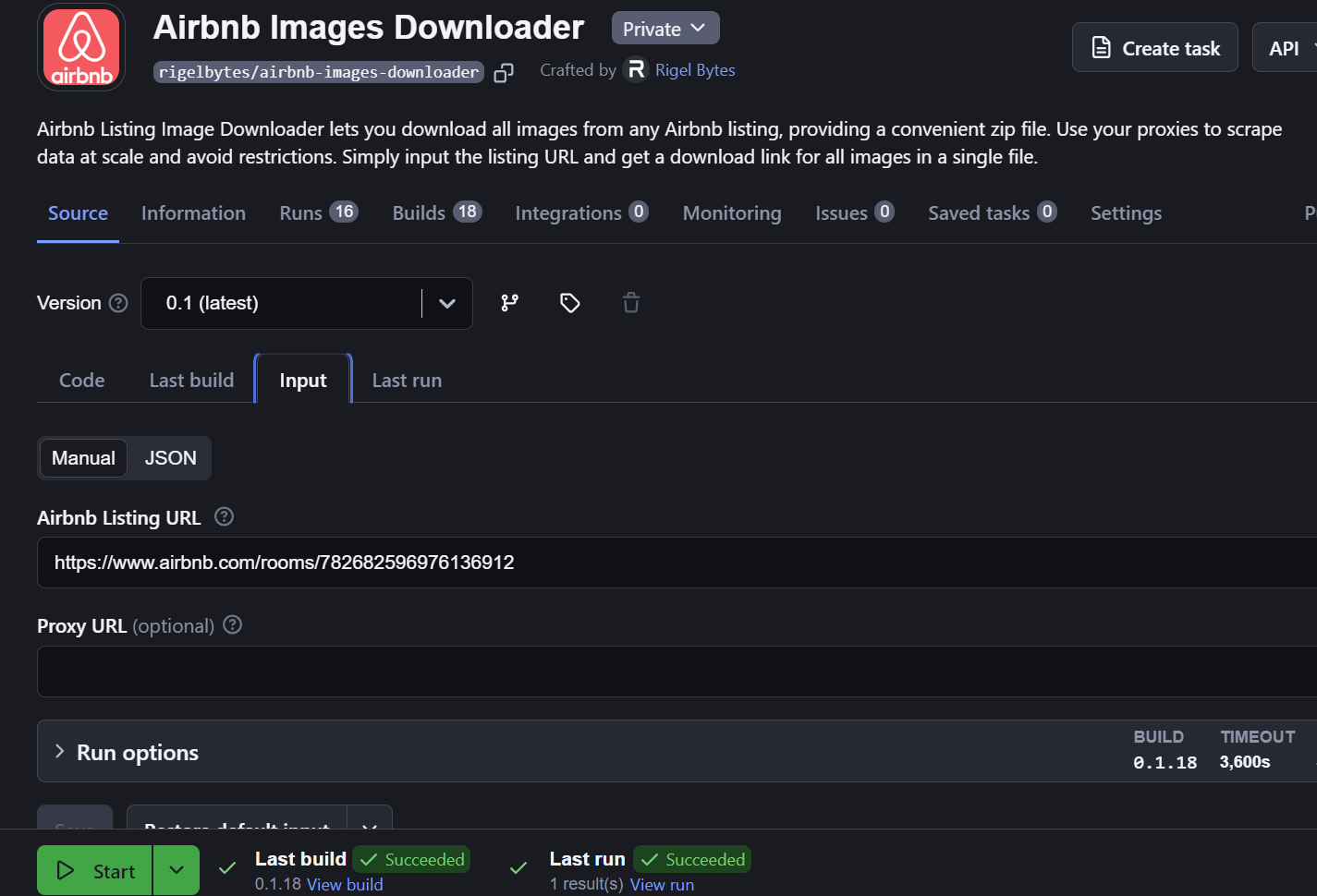Click the Airbnb Images Downloader title
This screenshot has height=896, width=1317.
(x=369, y=28)
